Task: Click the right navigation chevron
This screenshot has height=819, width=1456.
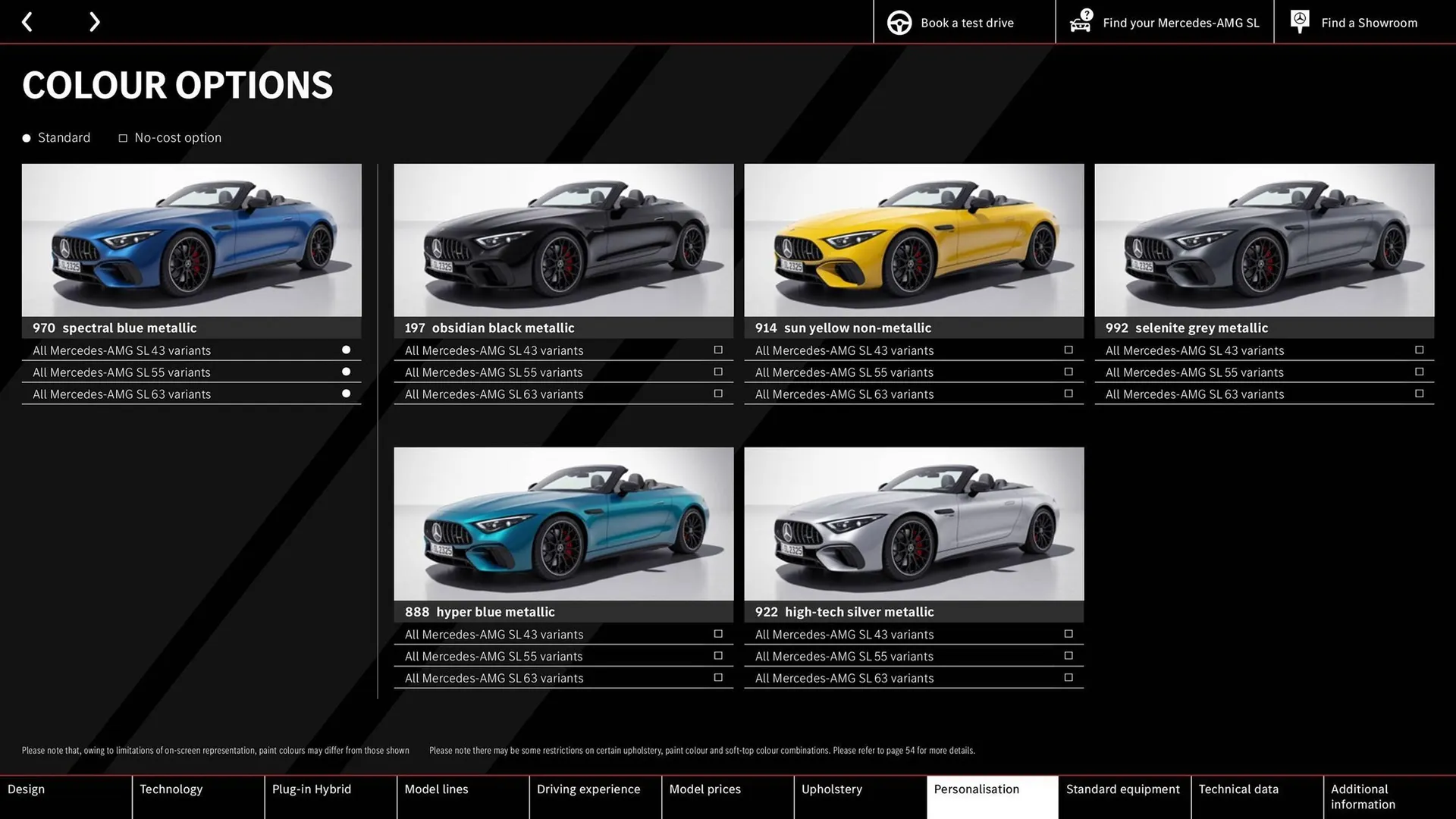Action: click(94, 21)
